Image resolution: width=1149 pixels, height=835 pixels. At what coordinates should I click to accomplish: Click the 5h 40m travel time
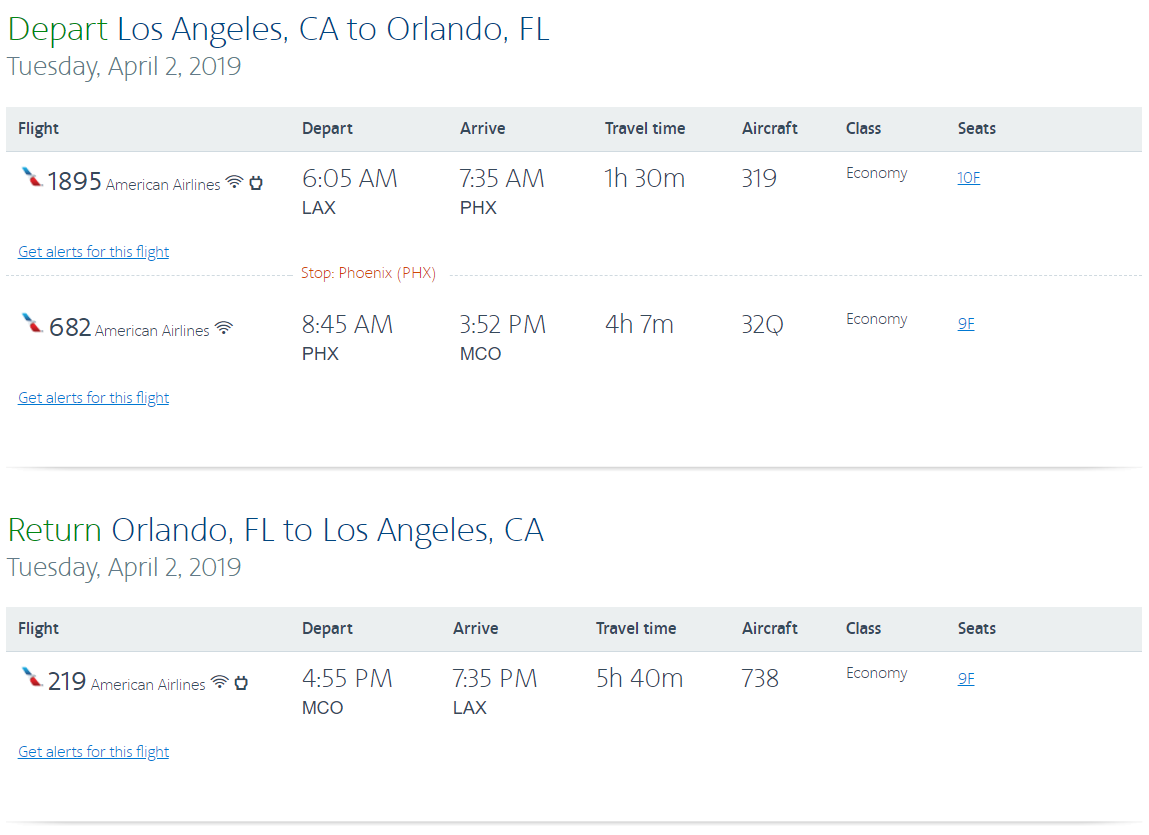pyautogui.click(x=639, y=679)
